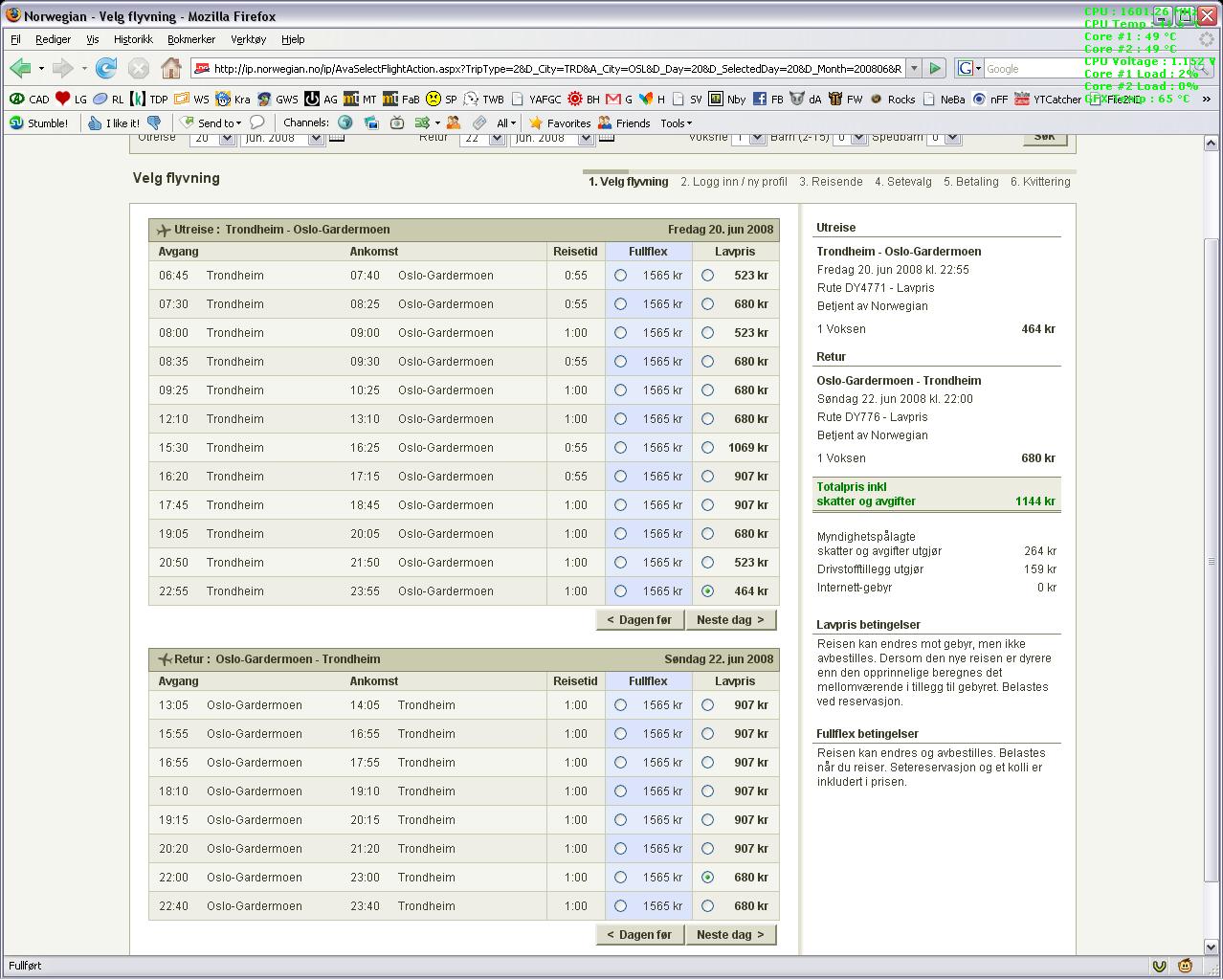The width and height of the screenshot is (1223, 980).
Task: Open StumbleUpon Favorites star
Action: tap(560, 122)
